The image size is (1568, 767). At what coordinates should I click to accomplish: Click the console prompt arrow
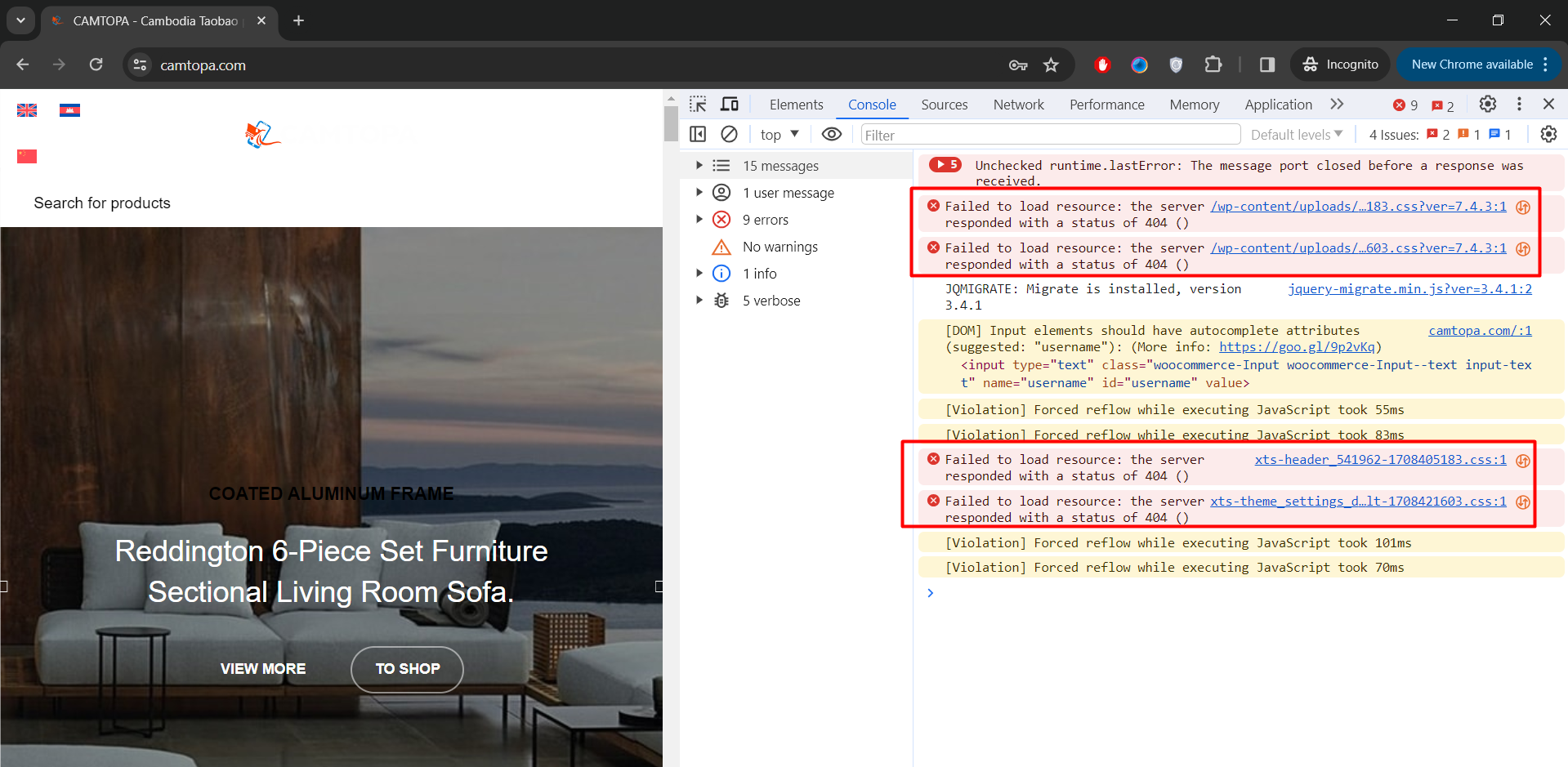click(930, 593)
